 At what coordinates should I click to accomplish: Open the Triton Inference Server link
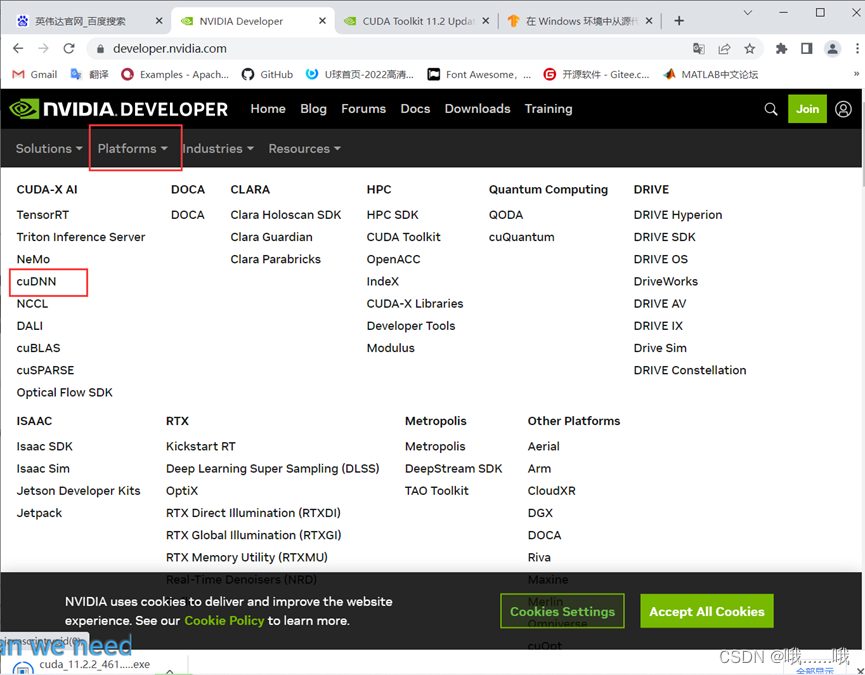pyautogui.click(x=81, y=237)
